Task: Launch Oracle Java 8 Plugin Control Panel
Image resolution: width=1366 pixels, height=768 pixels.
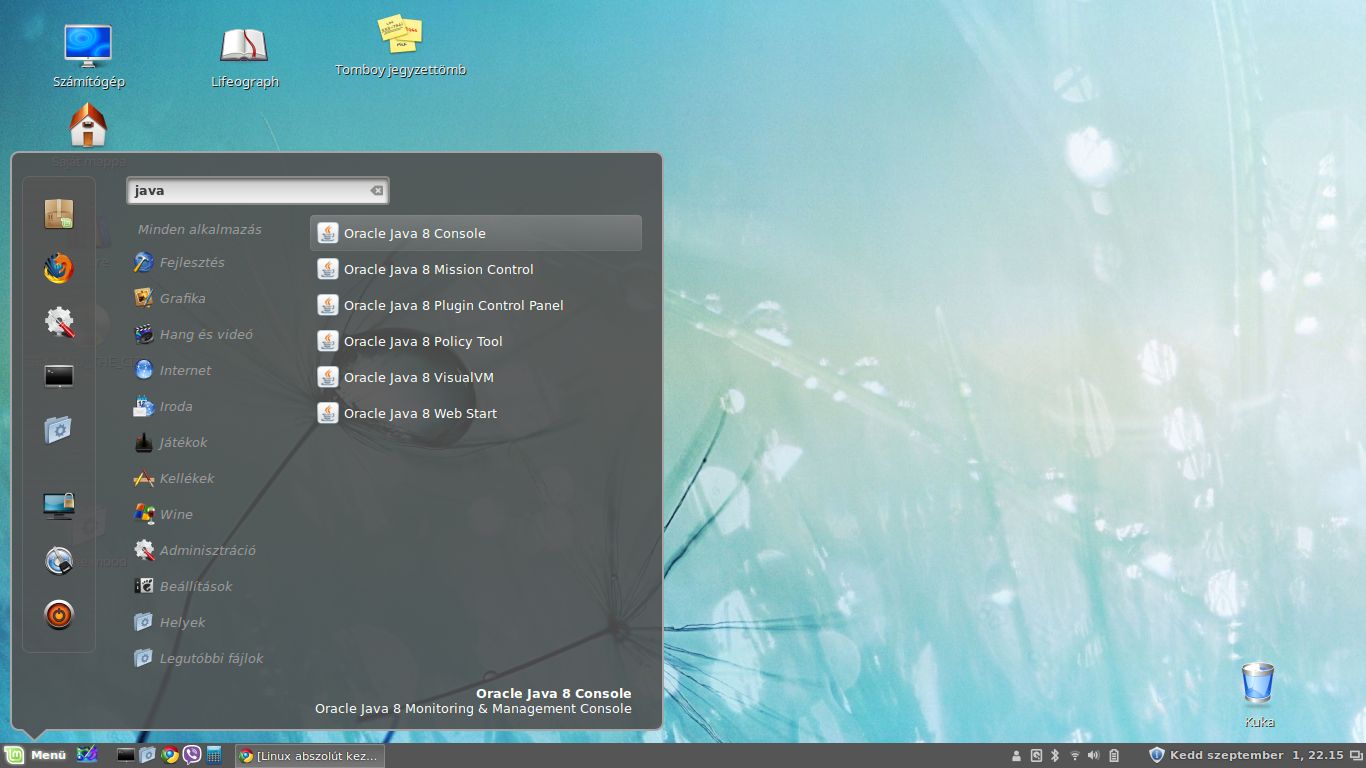Action: (x=476, y=305)
